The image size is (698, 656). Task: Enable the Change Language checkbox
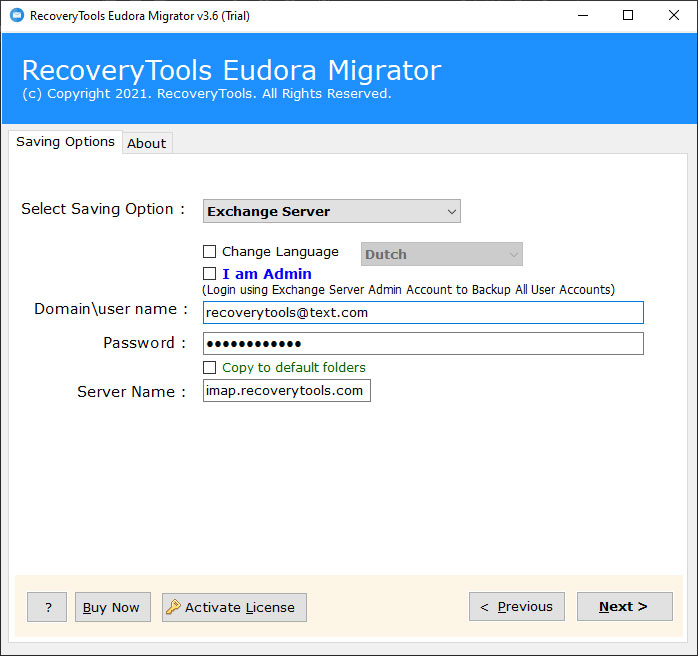(x=209, y=251)
